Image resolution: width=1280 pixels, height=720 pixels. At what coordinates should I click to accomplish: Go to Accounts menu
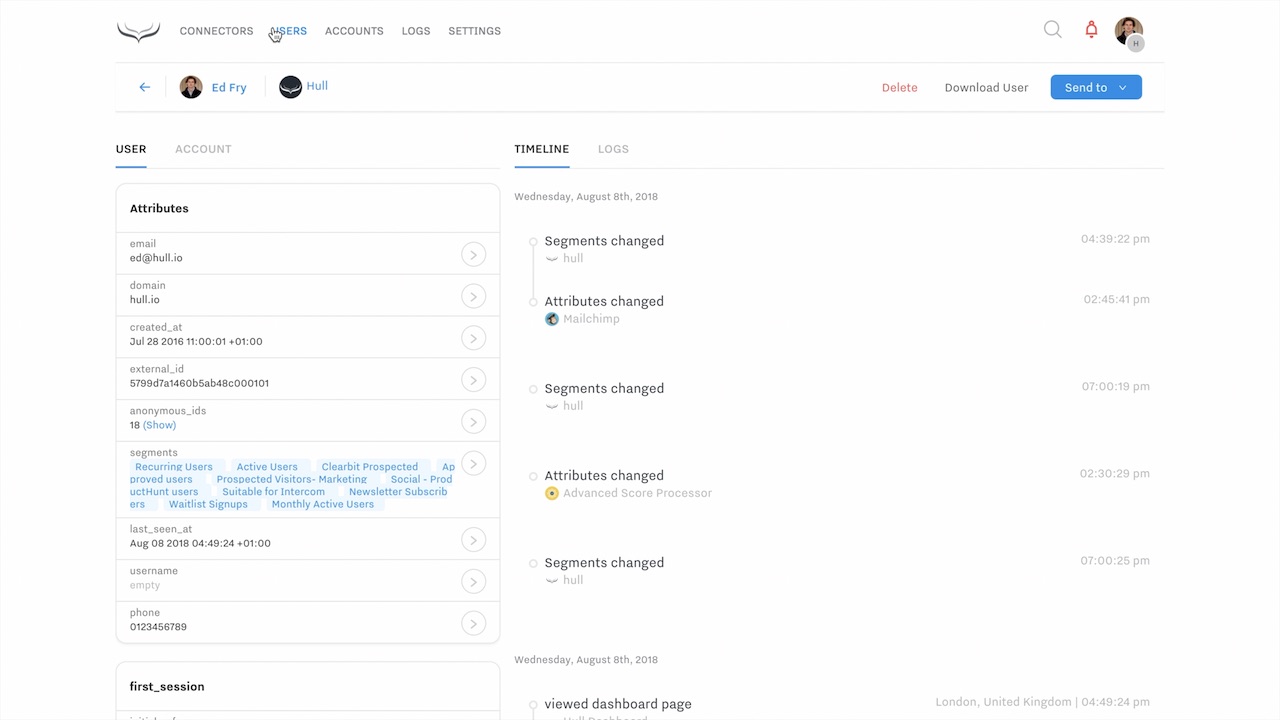coord(354,31)
